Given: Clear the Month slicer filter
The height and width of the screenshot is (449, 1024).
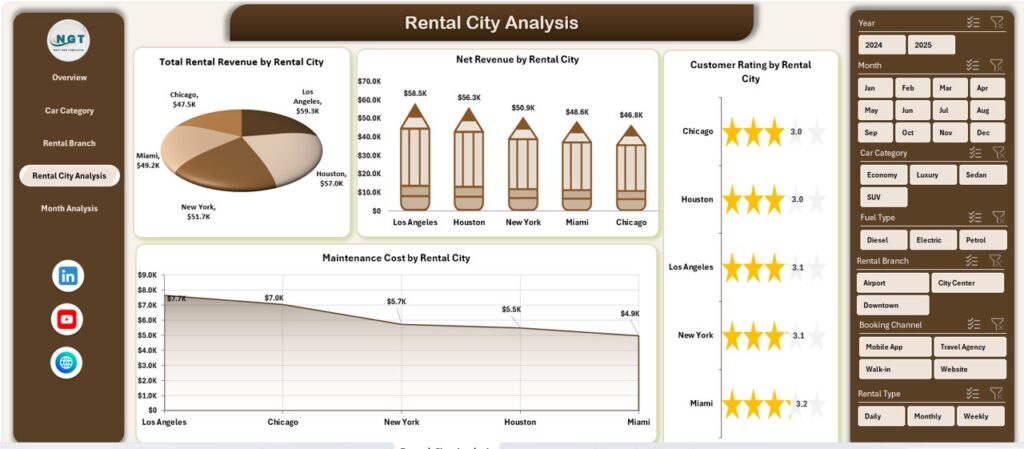Looking at the screenshot, I should [996, 65].
